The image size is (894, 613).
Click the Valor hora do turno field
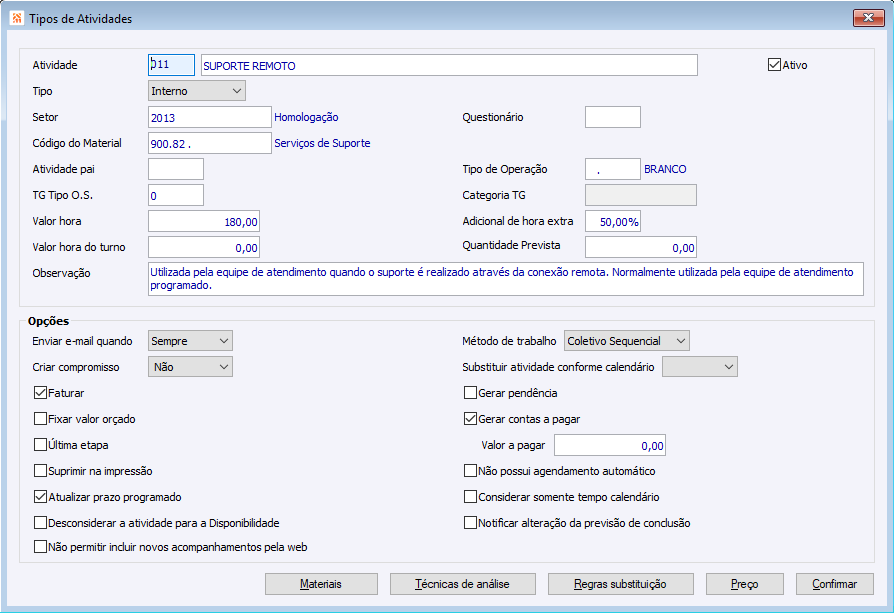(204, 247)
